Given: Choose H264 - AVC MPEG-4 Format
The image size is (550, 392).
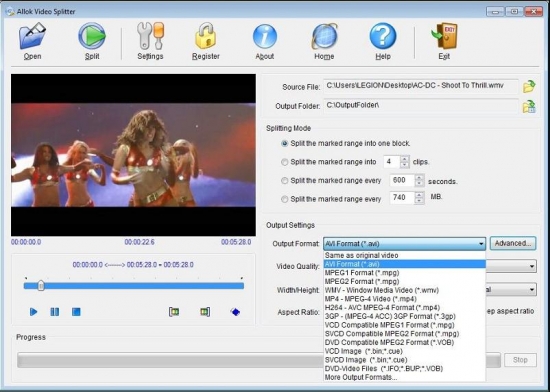Looking at the screenshot, I should pos(404,308).
